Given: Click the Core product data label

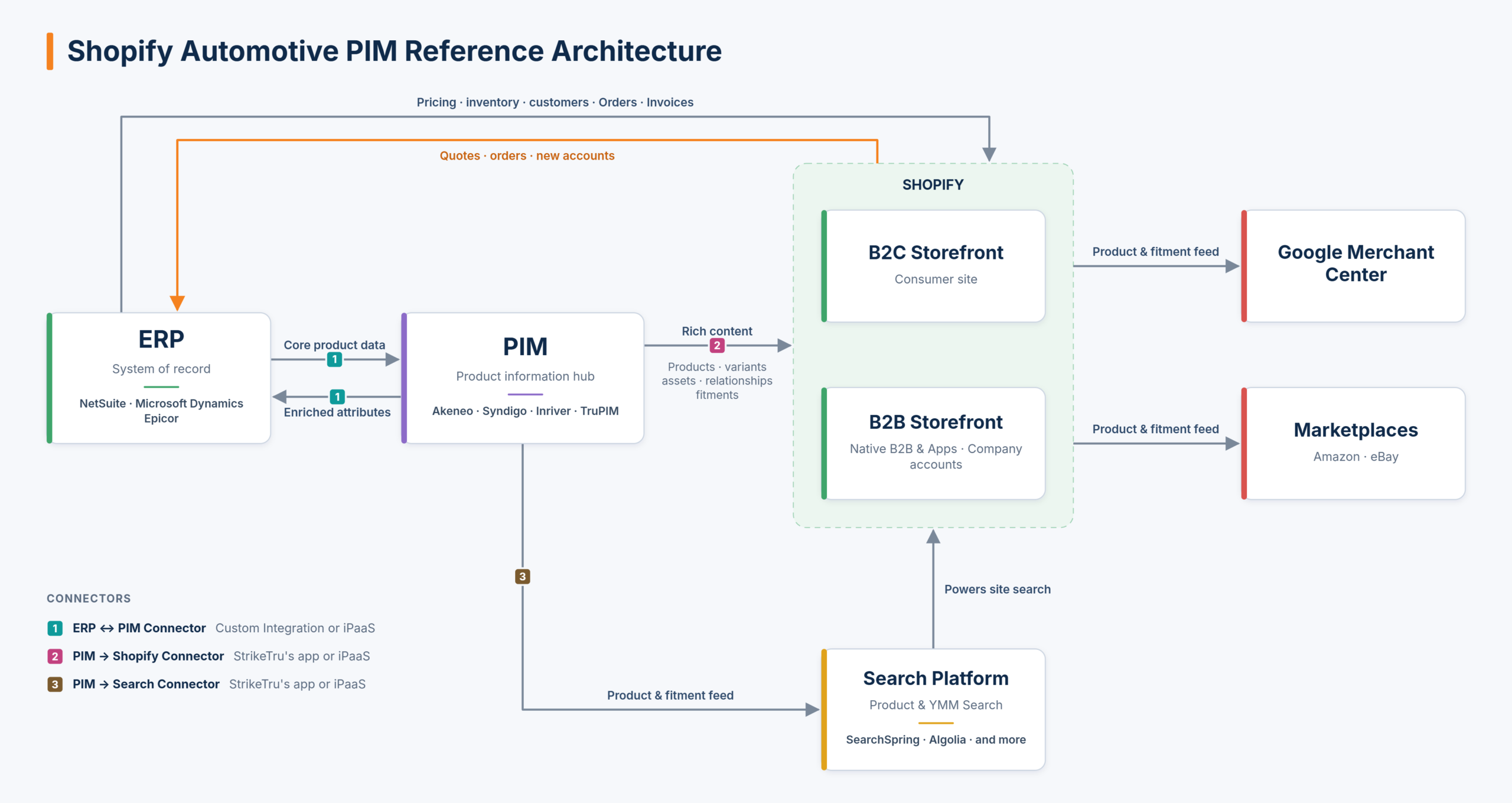Looking at the screenshot, I should pos(334,345).
